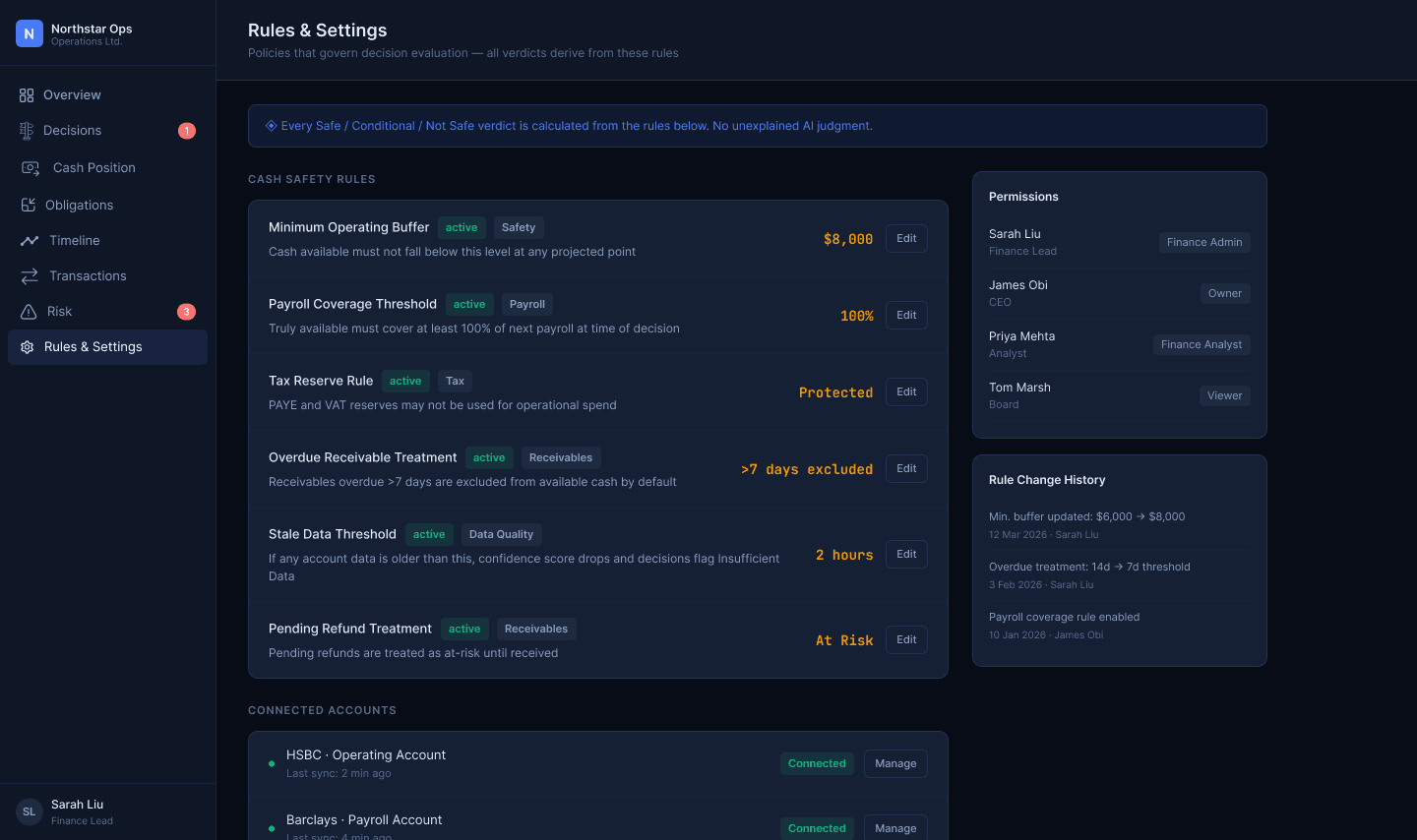Click the Decisions notification badge
This screenshot has width=1417, height=840.
pyautogui.click(x=187, y=131)
